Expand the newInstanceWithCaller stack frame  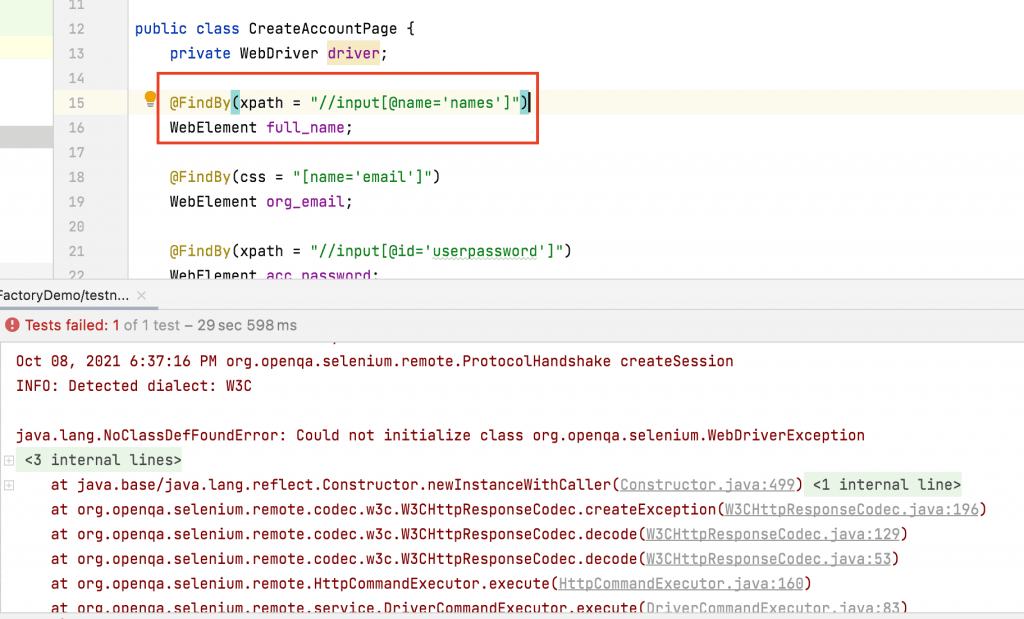pos(8,485)
